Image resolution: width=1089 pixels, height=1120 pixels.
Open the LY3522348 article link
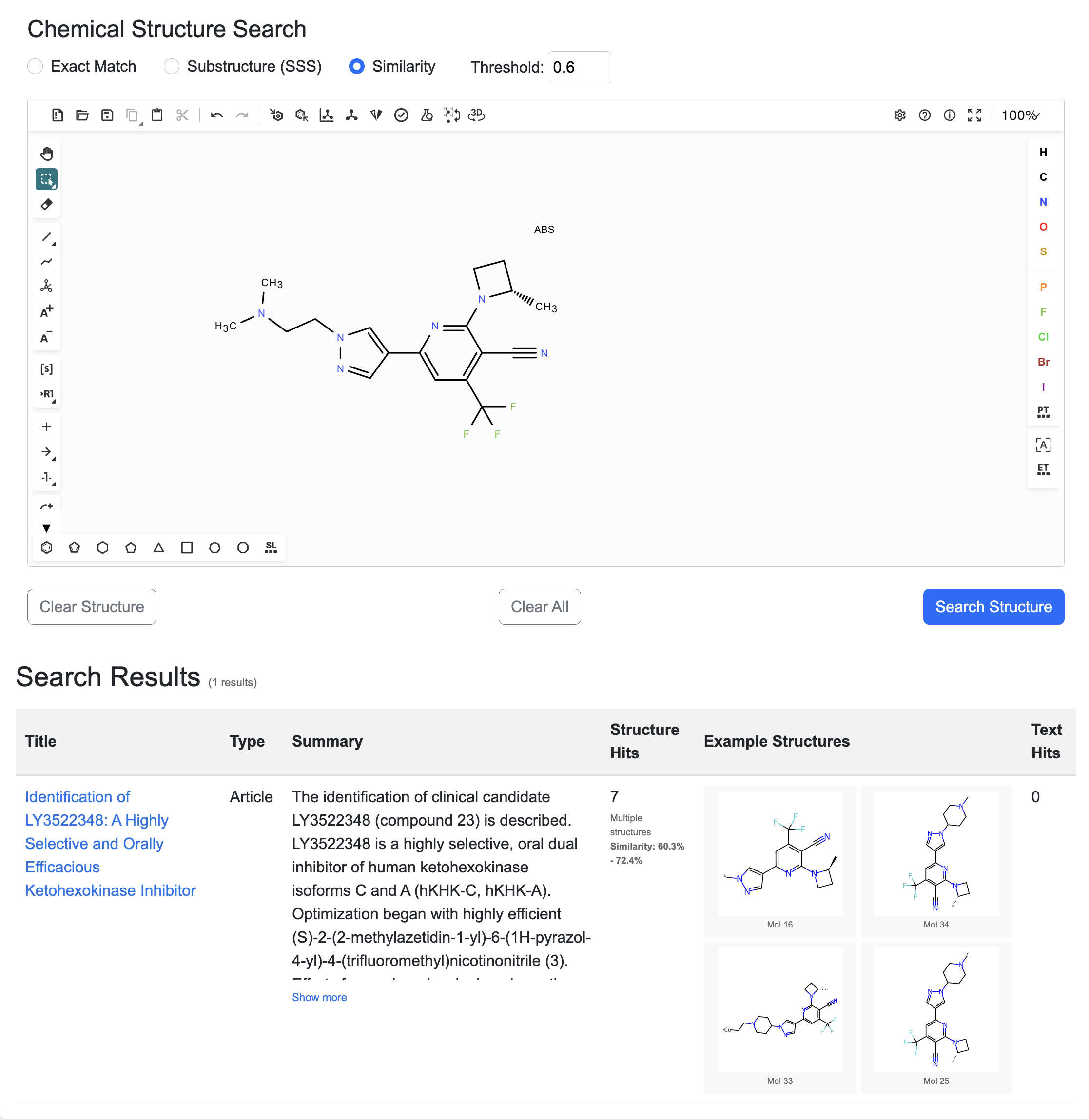[x=96, y=843]
